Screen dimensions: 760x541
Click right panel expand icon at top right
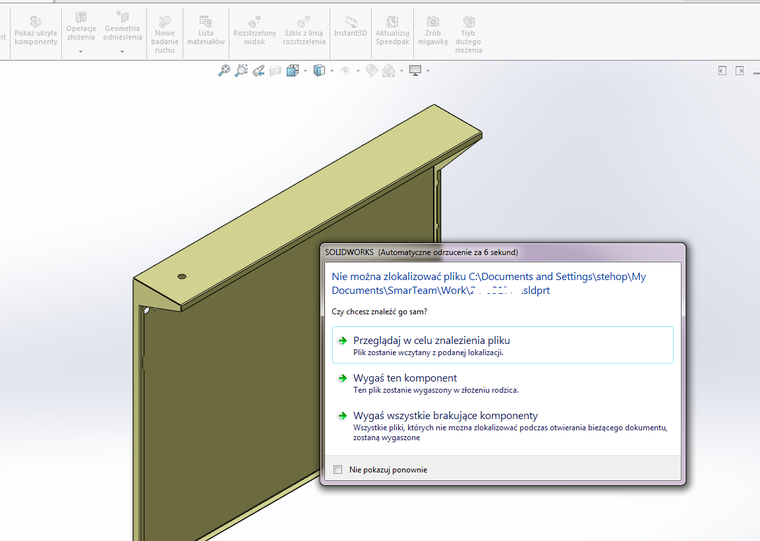pos(740,71)
